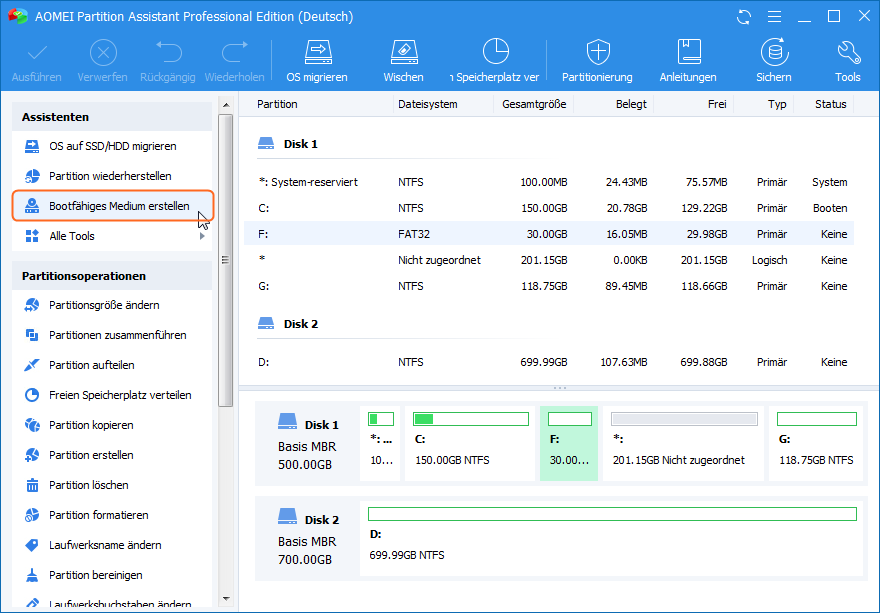Image resolution: width=880 pixels, height=613 pixels.
Task: Select the C: partition usage bar
Action: pyautogui.click(x=470, y=419)
